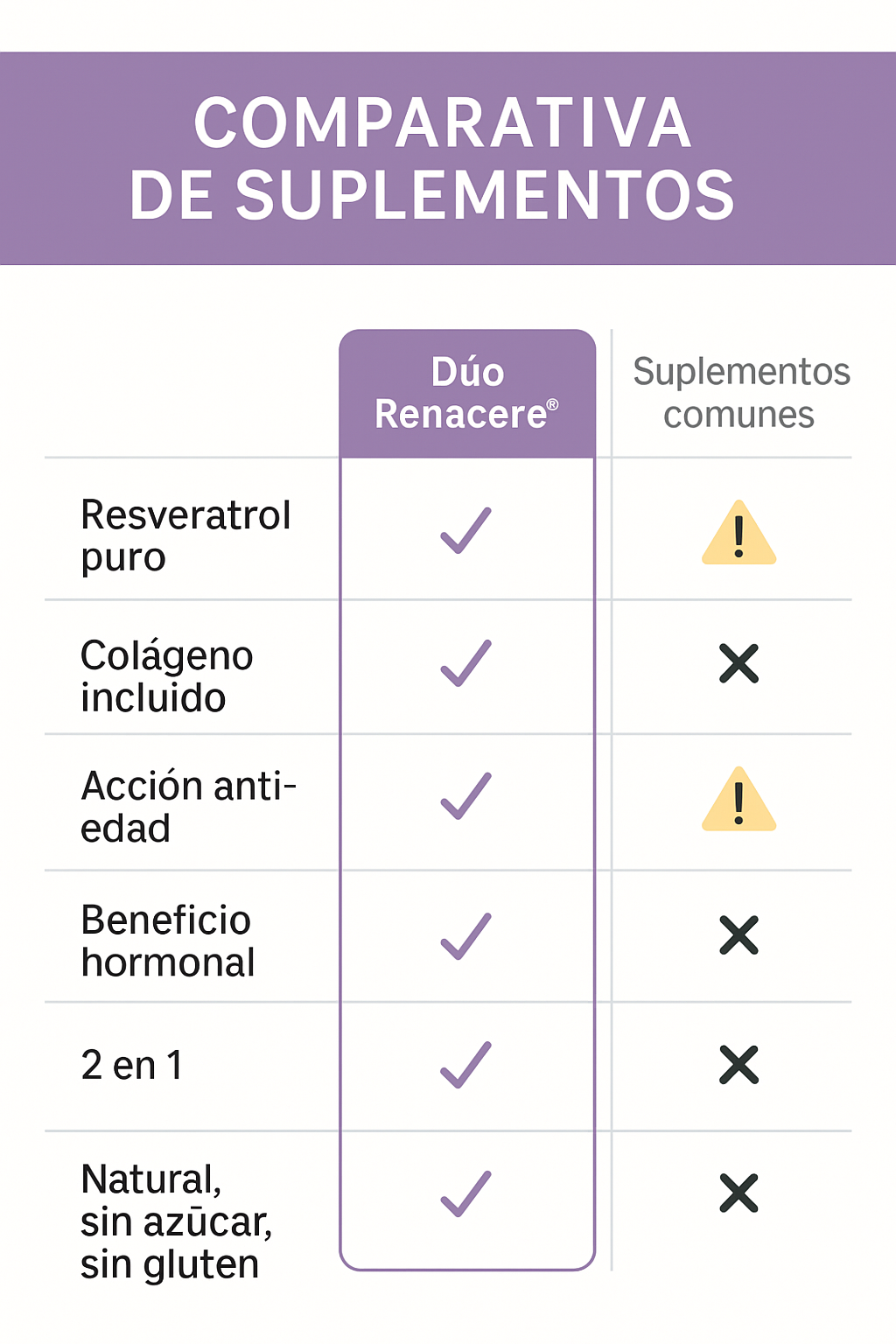The width and height of the screenshot is (896, 1344).
Task: Click the checkmark in the Acción anti-edad row
Action: click(x=465, y=796)
